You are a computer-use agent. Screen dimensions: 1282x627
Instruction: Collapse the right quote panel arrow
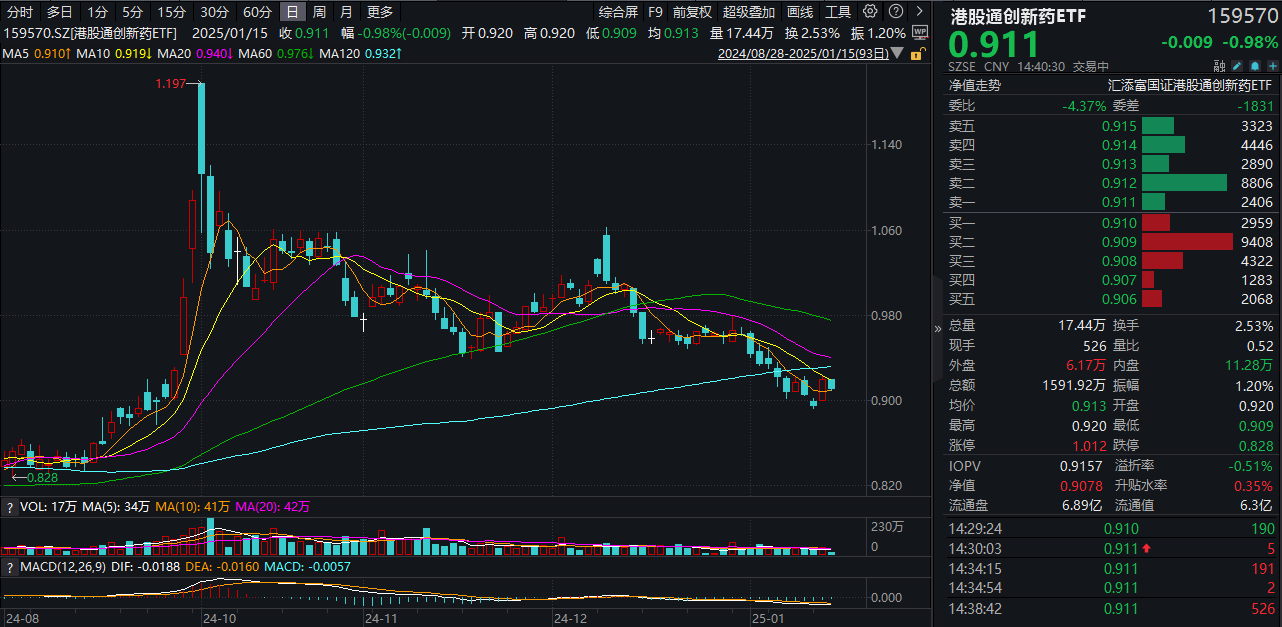(x=937, y=327)
